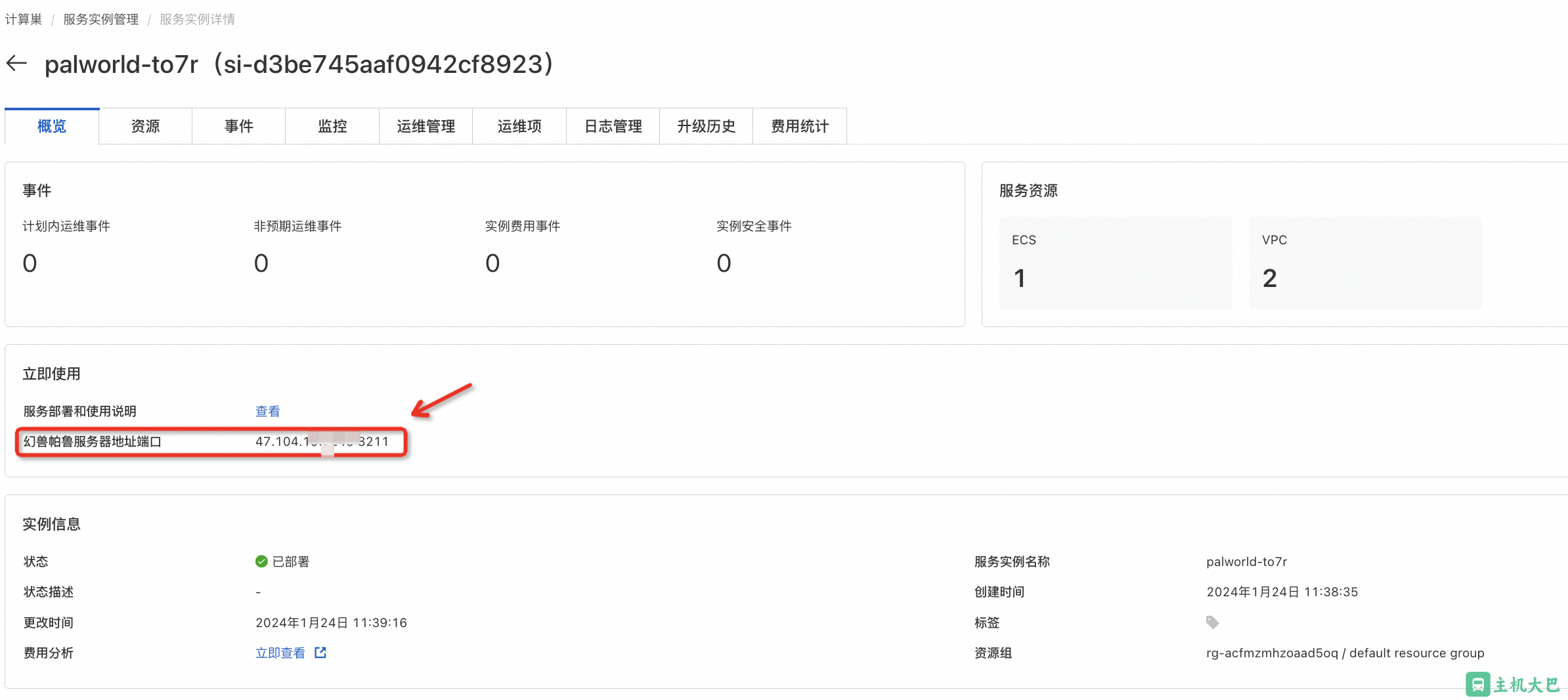The height and width of the screenshot is (700, 1568).
Task: Select the 运维项 tab
Action: pyautogui.click(x=519, y=126)
